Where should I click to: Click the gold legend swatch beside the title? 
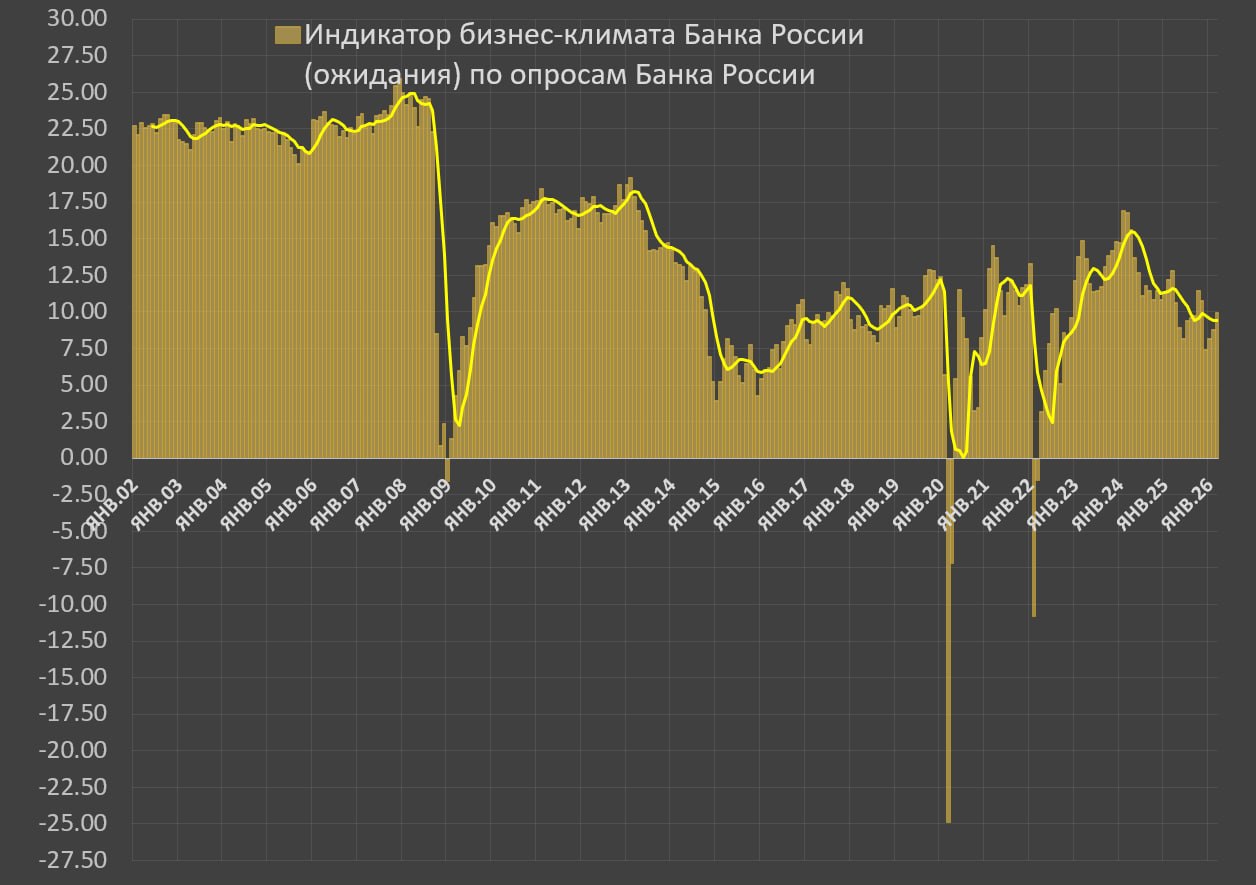coord(288,36)
